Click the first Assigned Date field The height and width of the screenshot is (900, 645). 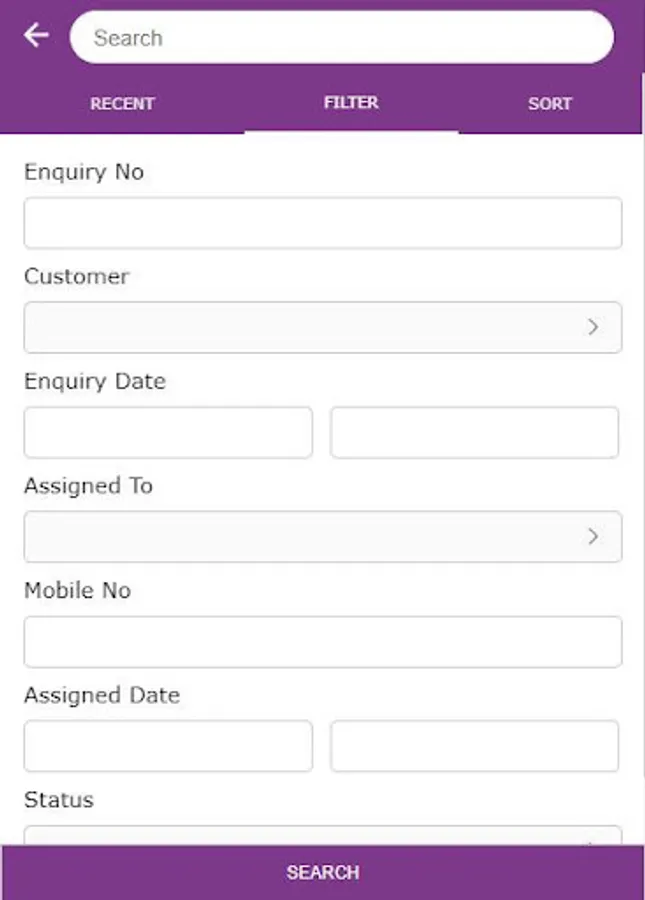168,746
